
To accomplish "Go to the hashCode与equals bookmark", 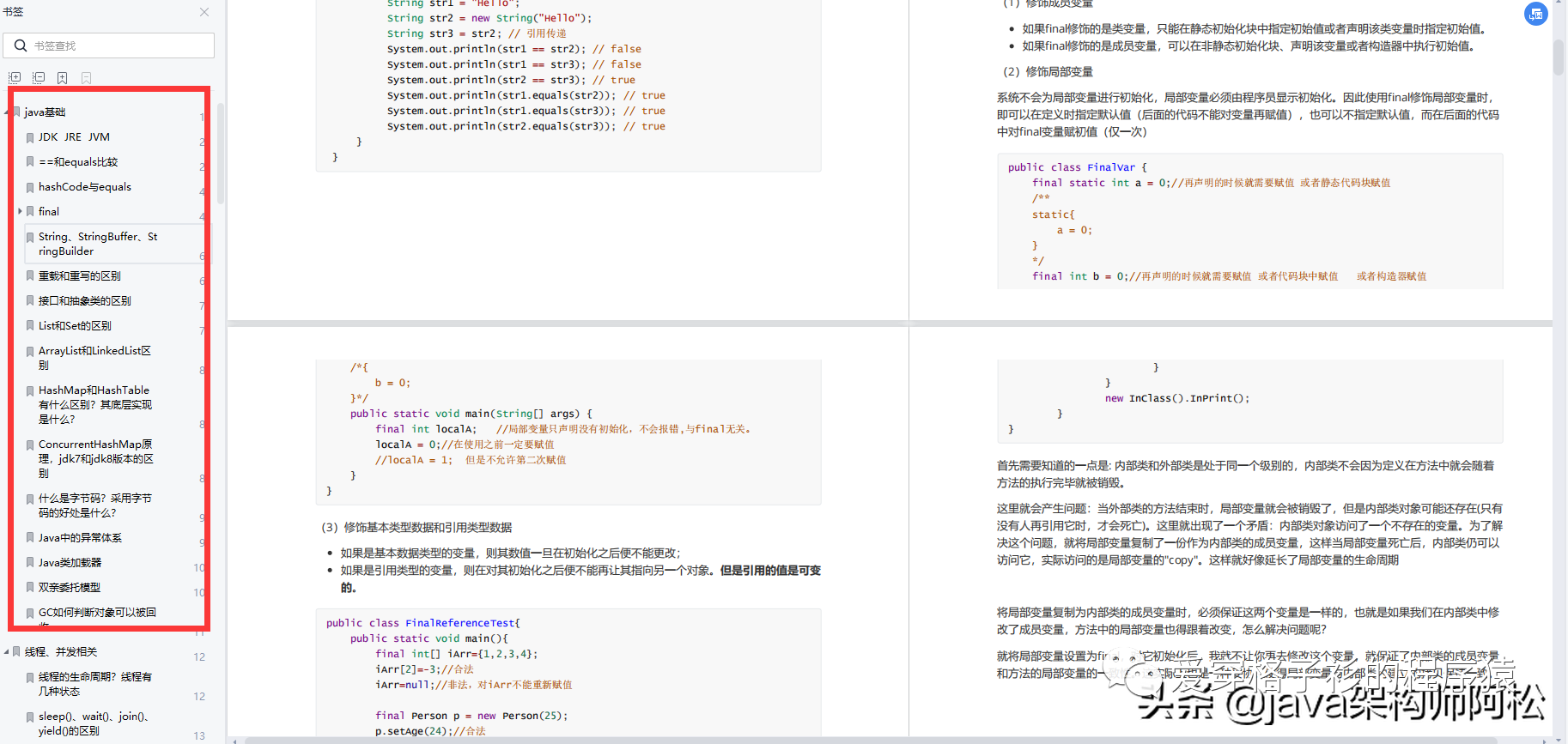I will pyautogui.click(x=85, y=187).
